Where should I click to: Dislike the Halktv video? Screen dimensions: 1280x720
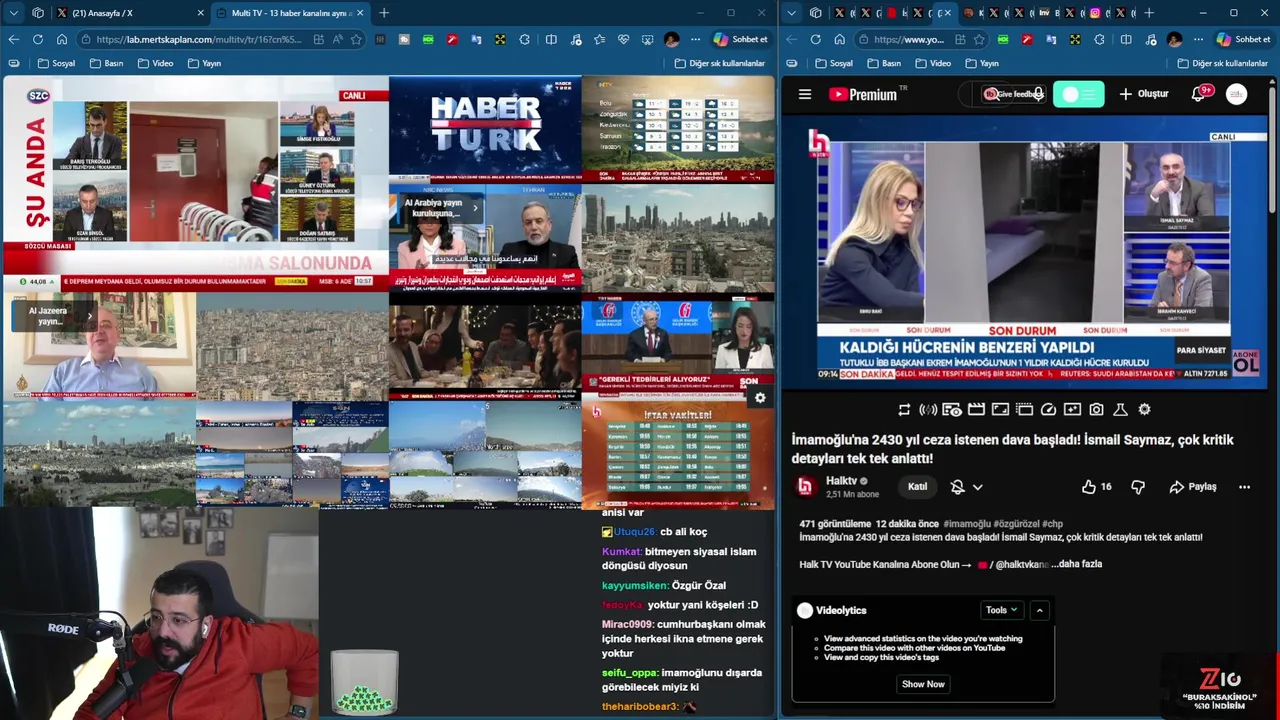1138,487
